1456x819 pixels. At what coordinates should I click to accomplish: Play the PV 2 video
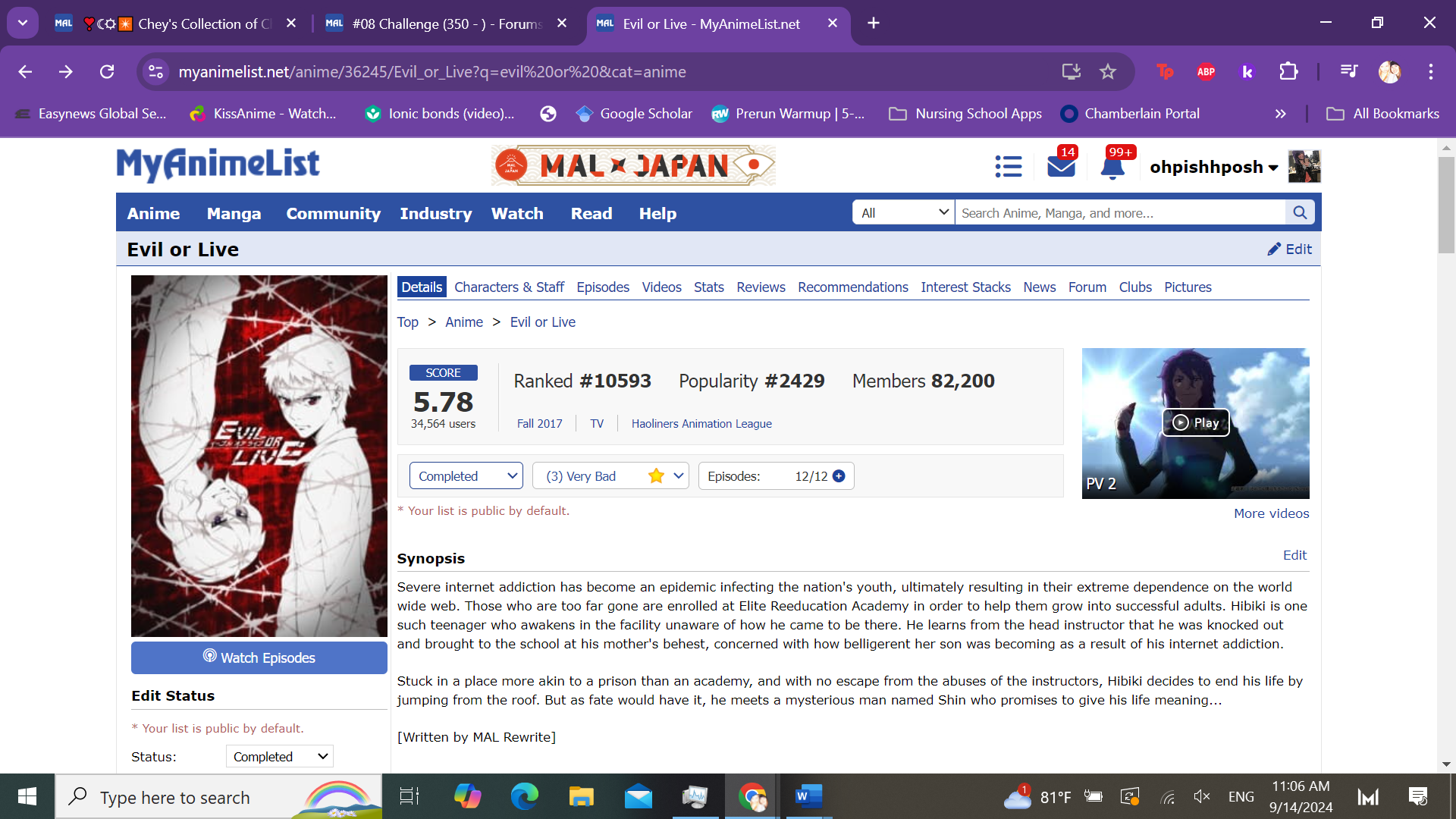[1195, 422]
